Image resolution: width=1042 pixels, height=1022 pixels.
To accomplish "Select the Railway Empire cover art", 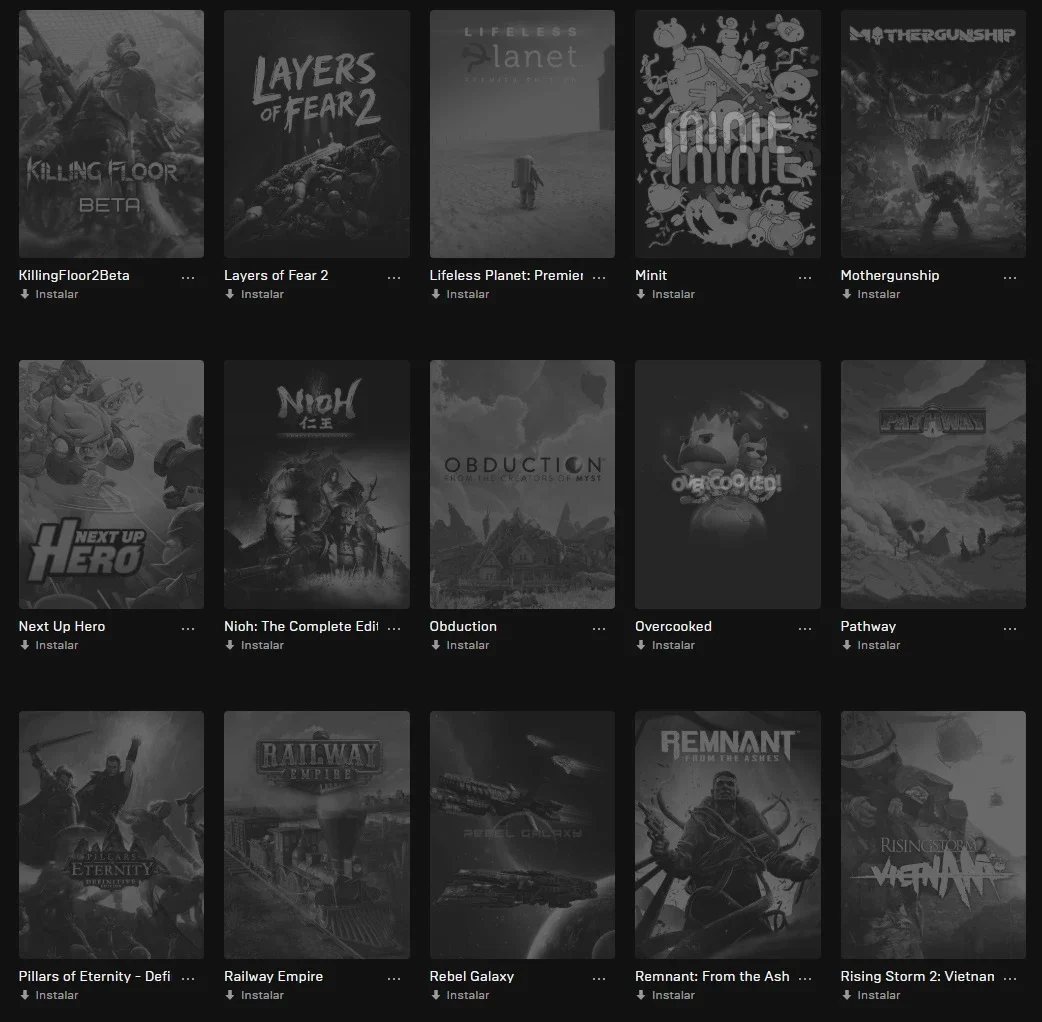I will 317,835.
